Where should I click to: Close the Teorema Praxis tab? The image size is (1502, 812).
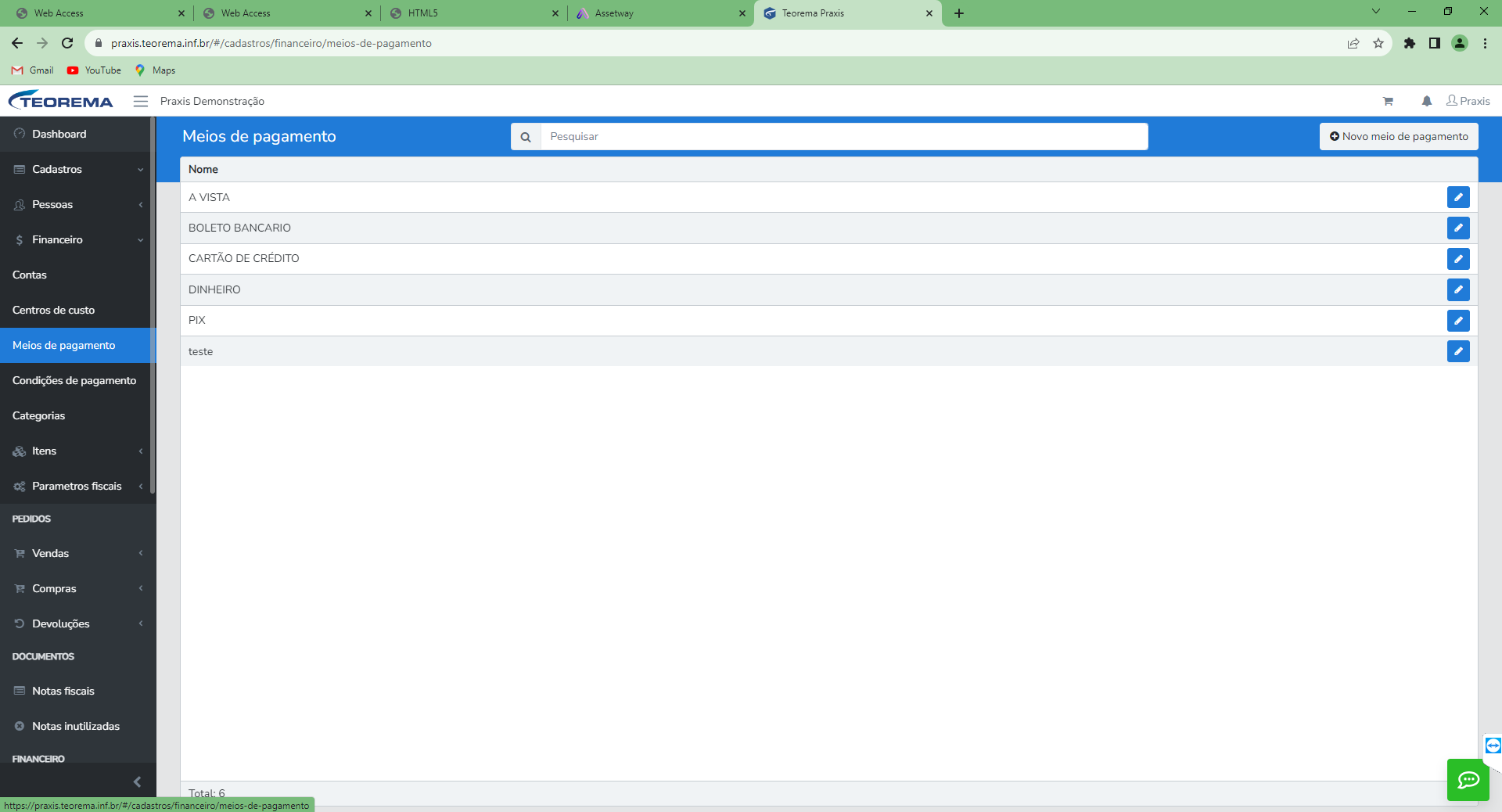pos(929,13)
